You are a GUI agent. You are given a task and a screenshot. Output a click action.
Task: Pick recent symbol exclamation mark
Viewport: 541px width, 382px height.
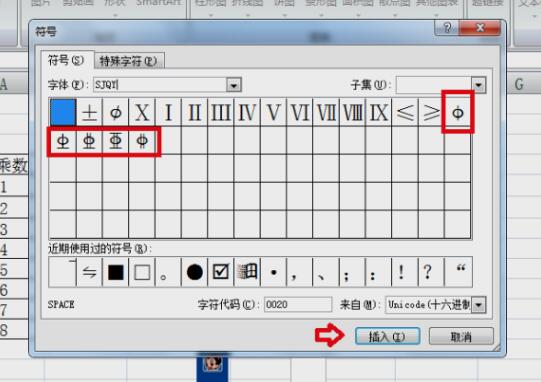coord(405,272)
